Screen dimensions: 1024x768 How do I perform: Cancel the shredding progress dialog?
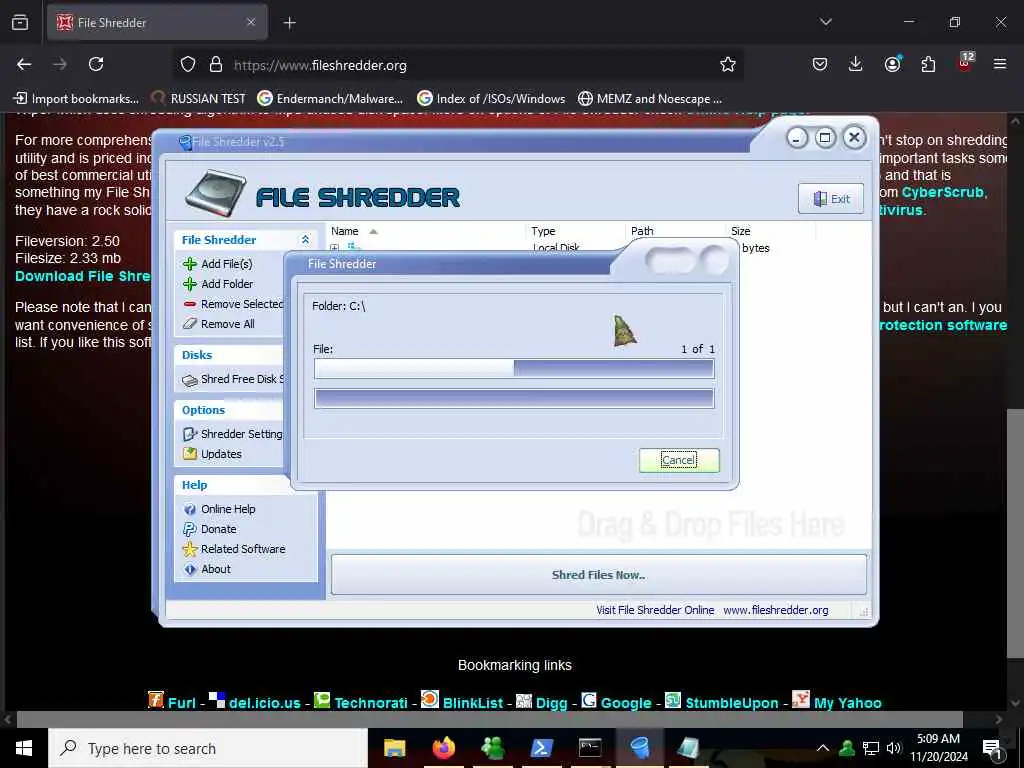click(679, 460)
